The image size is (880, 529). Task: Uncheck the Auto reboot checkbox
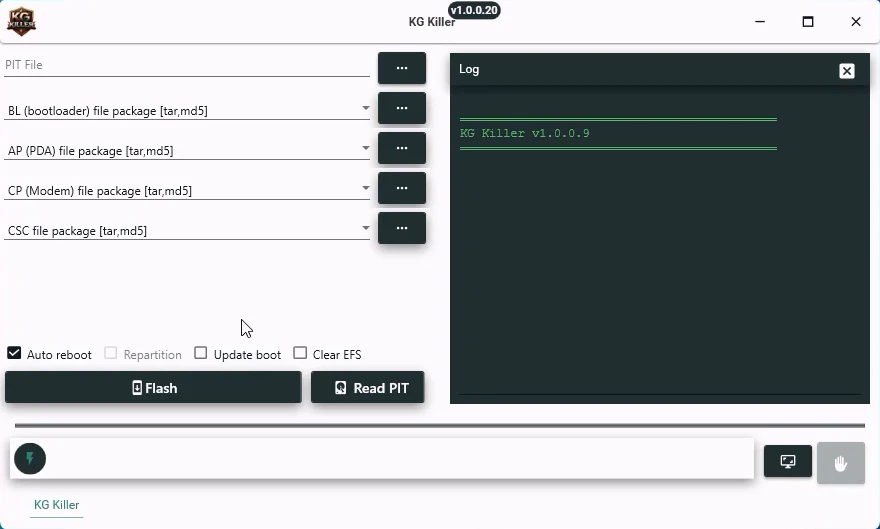(14, 353)
